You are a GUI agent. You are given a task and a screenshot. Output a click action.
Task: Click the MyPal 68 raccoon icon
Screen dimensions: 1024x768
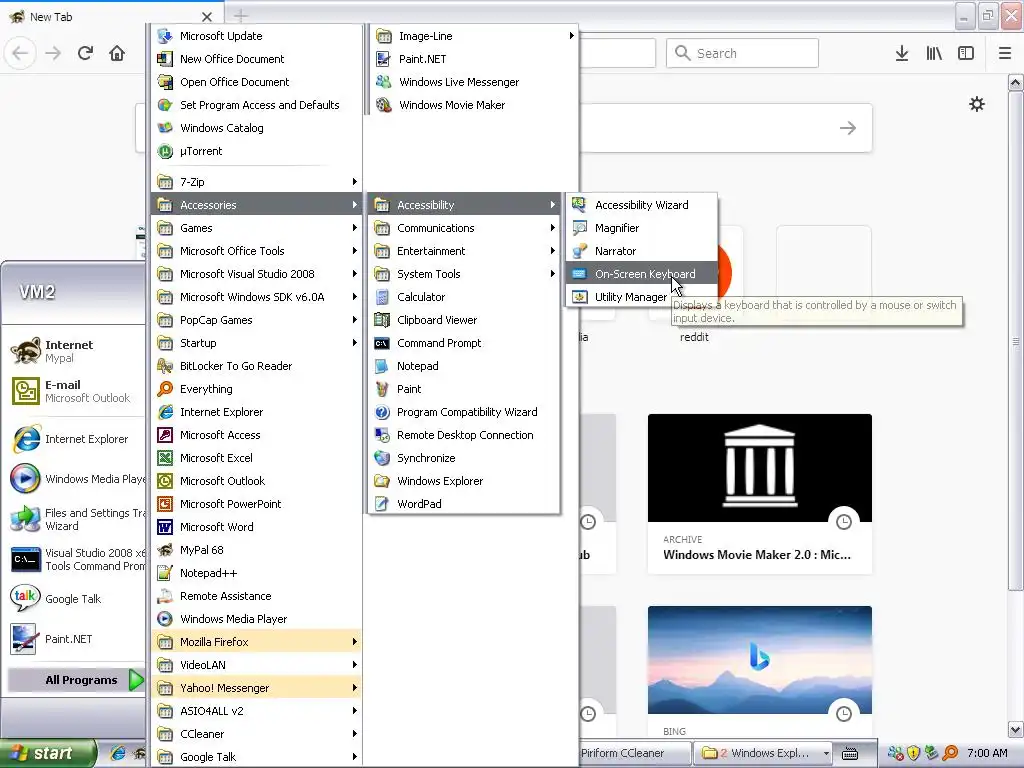pyautogui.click(x=165, y=550)
